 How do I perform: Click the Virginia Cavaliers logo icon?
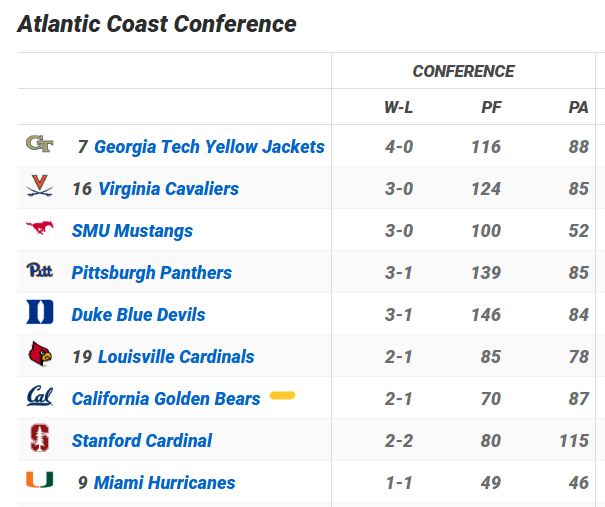(40, 187)
